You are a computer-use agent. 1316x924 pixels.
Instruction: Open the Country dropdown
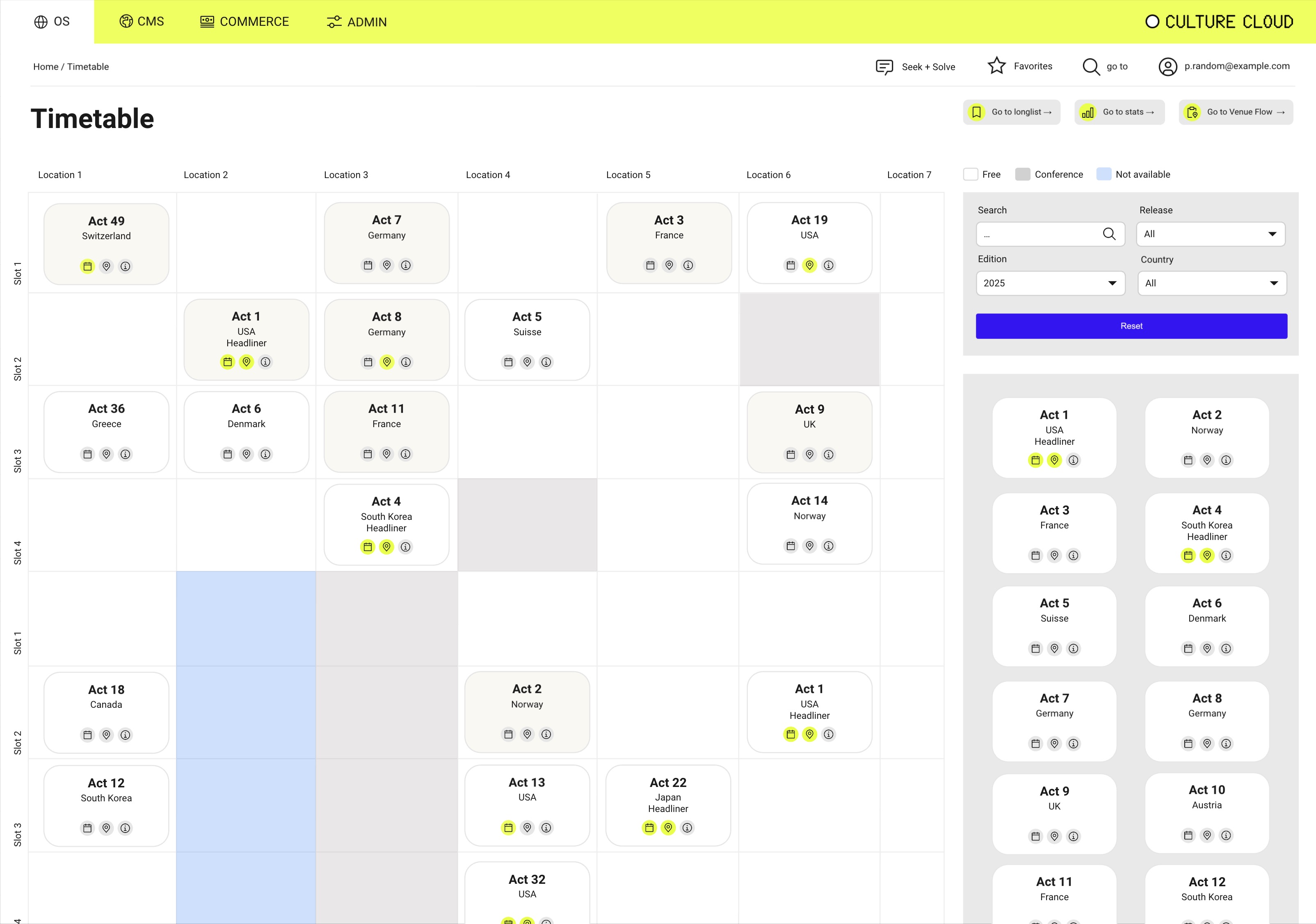1212,283
